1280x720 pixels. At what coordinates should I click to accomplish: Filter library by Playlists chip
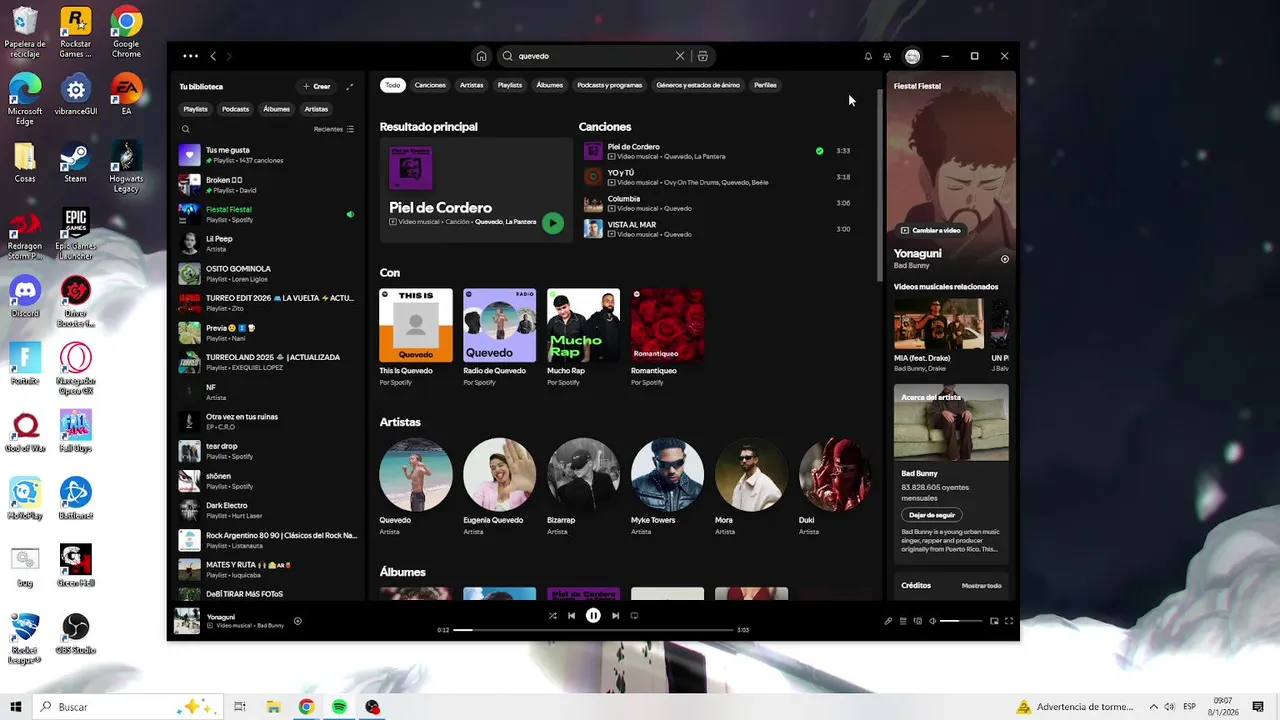tap(196, 109)
